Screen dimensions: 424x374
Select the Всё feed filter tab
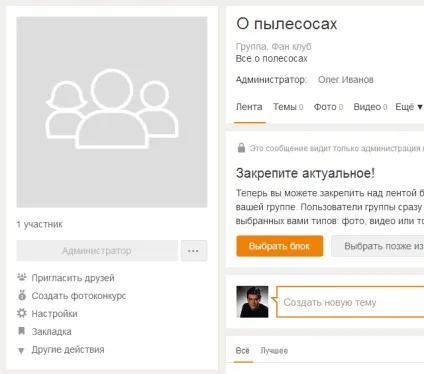click(242, 351)
